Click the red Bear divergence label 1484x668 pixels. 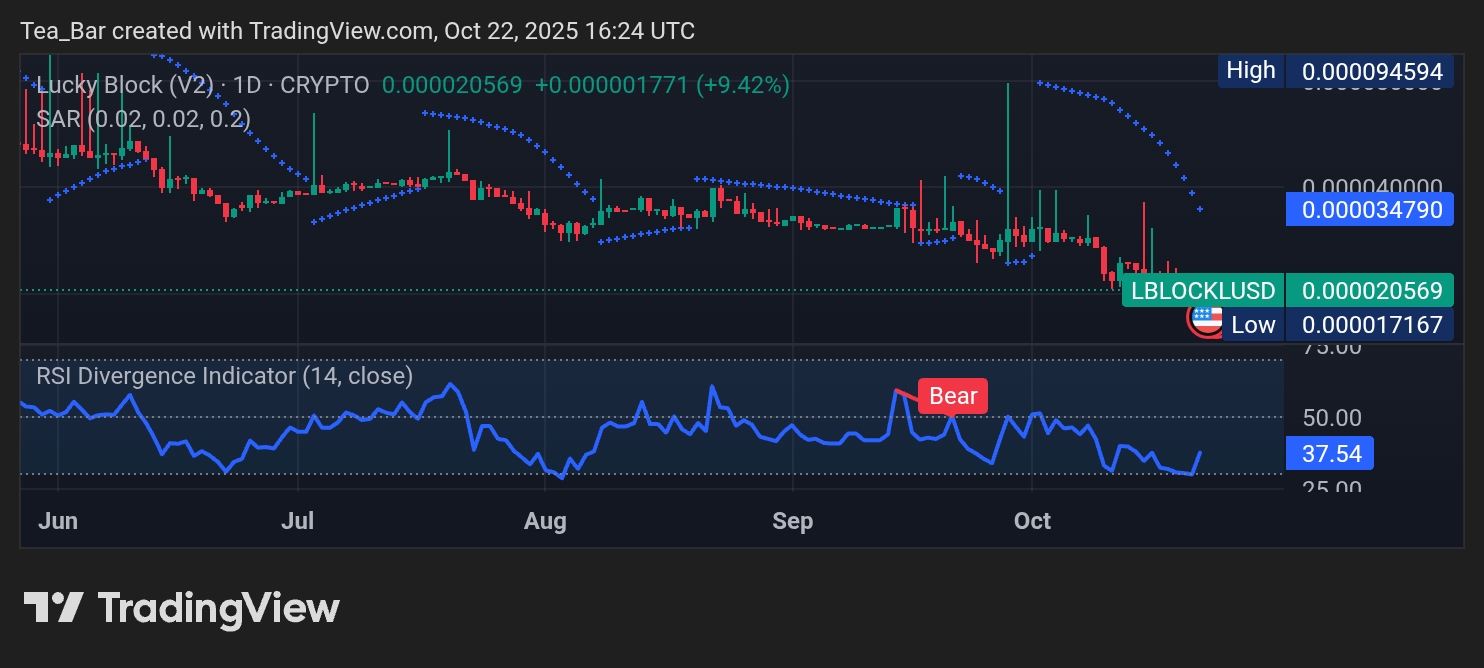tap(953, 396)
